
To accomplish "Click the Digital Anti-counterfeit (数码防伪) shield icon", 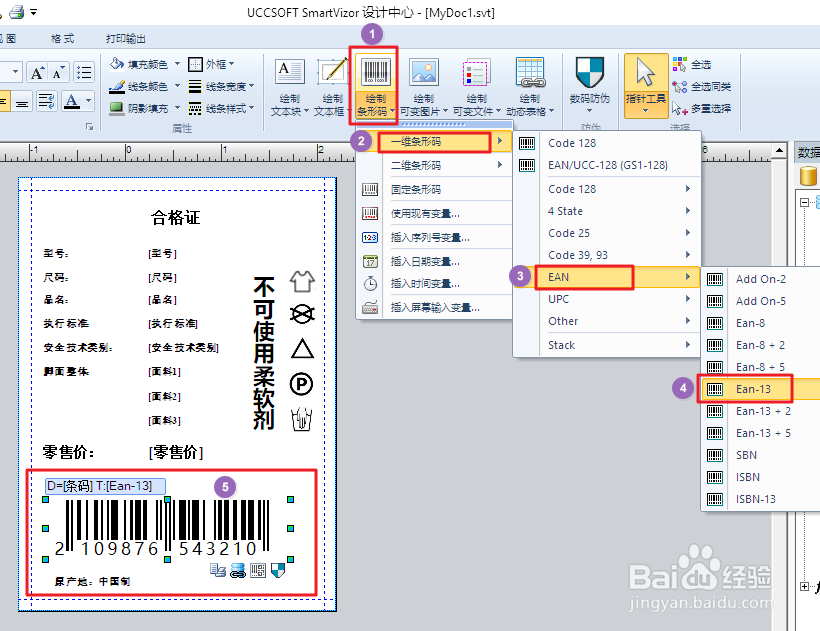I will click(x=589, y=72).
